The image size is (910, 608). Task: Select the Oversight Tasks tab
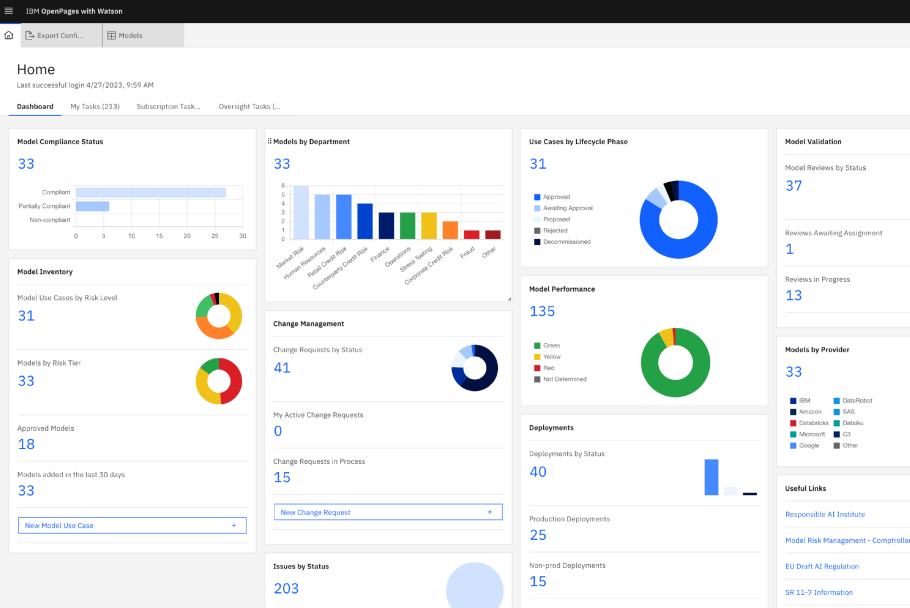click(x=249, y=106)
